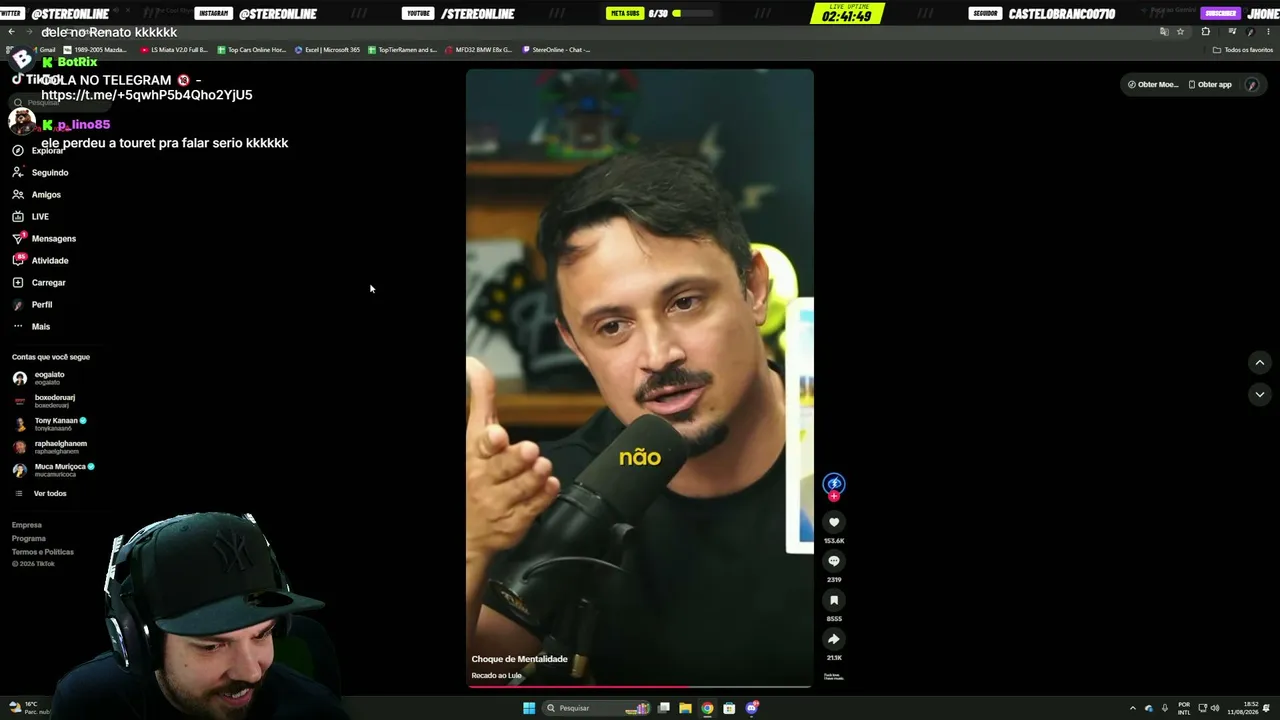
Task: Open the Gmail bookmark
Action: tap(44, 50)
